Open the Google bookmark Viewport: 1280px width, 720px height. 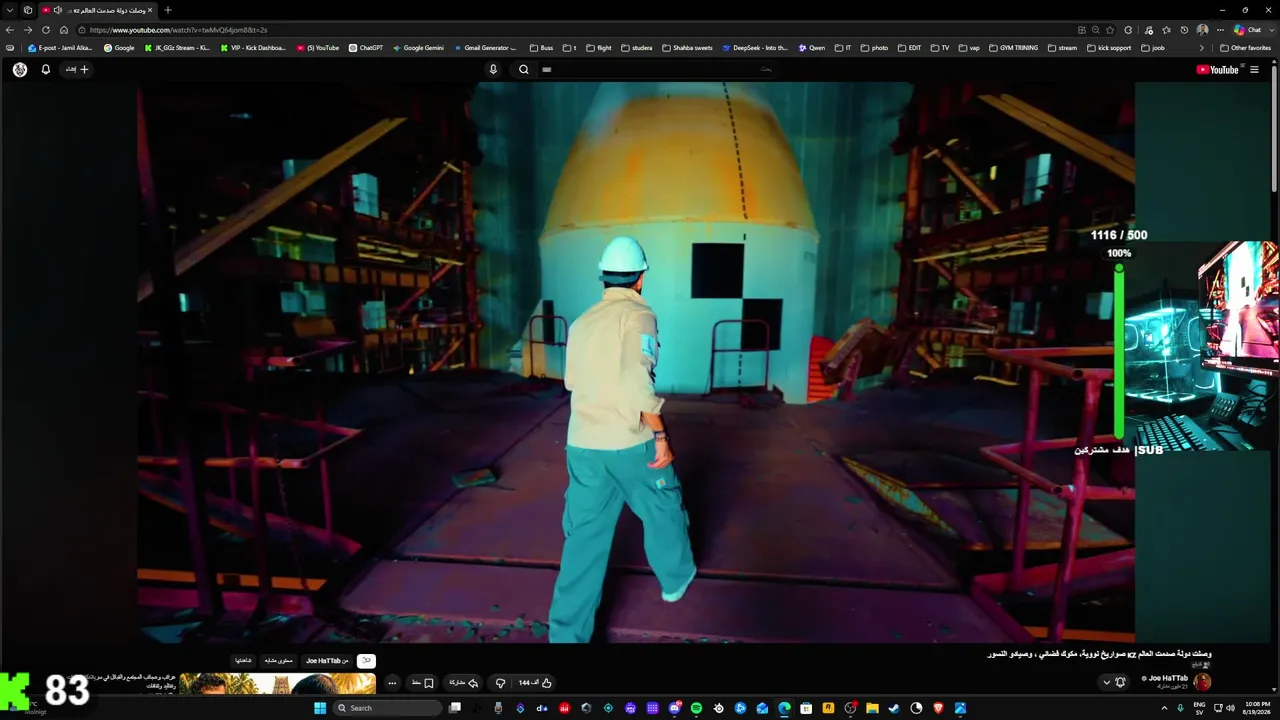119,48
